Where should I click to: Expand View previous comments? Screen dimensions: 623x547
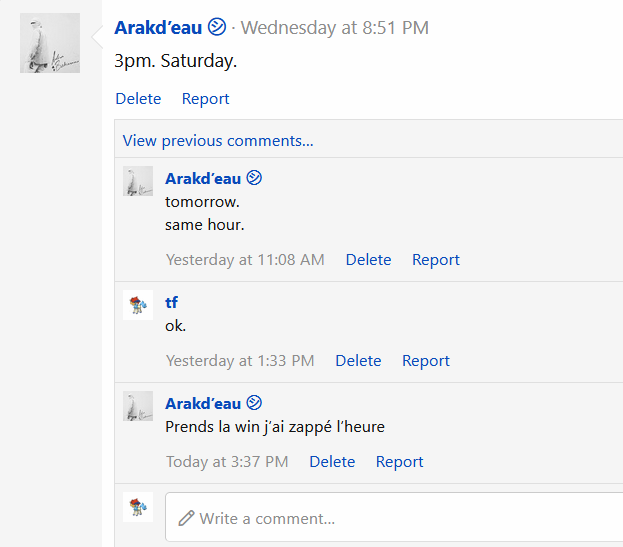point(218,141)
